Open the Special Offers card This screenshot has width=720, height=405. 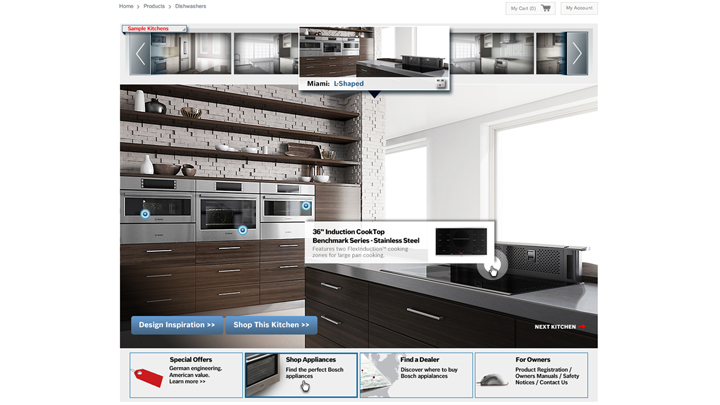click(x=186, y=375)
